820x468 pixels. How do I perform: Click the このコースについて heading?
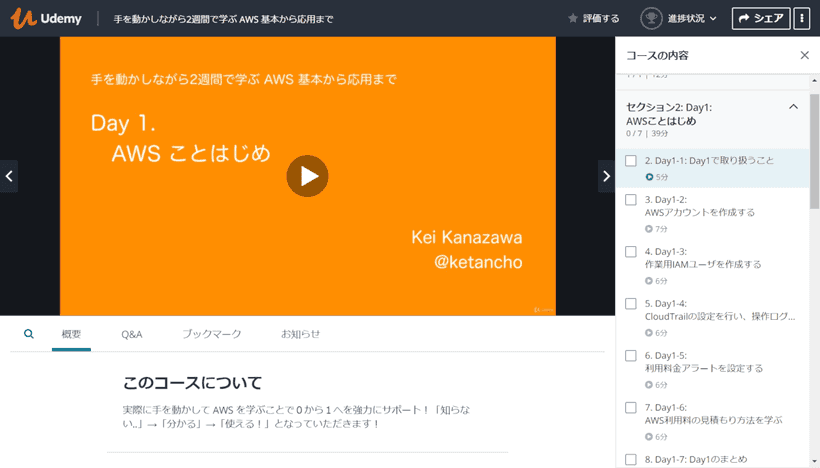coord(192,383)
